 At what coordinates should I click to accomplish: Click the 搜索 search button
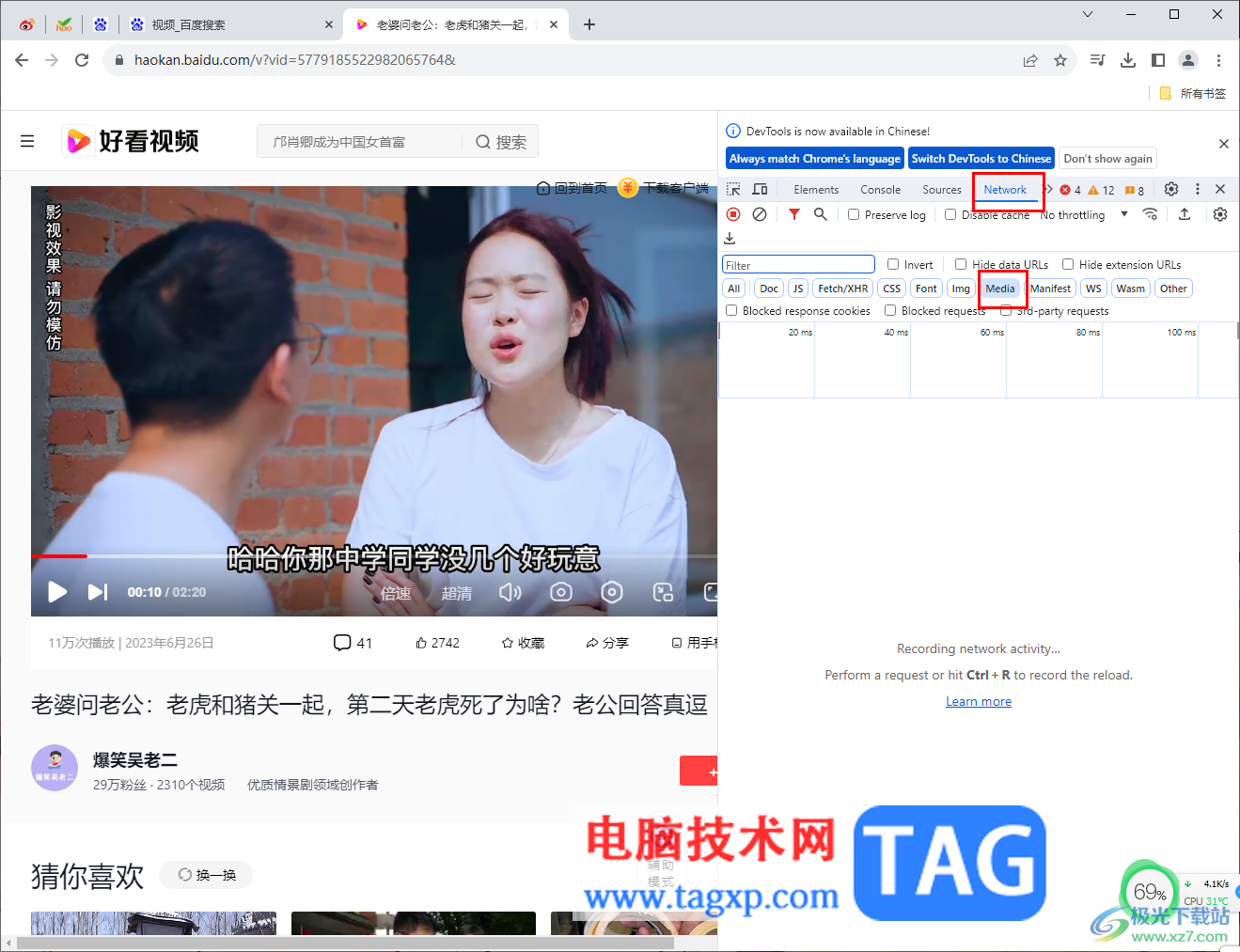coord(500,142)
